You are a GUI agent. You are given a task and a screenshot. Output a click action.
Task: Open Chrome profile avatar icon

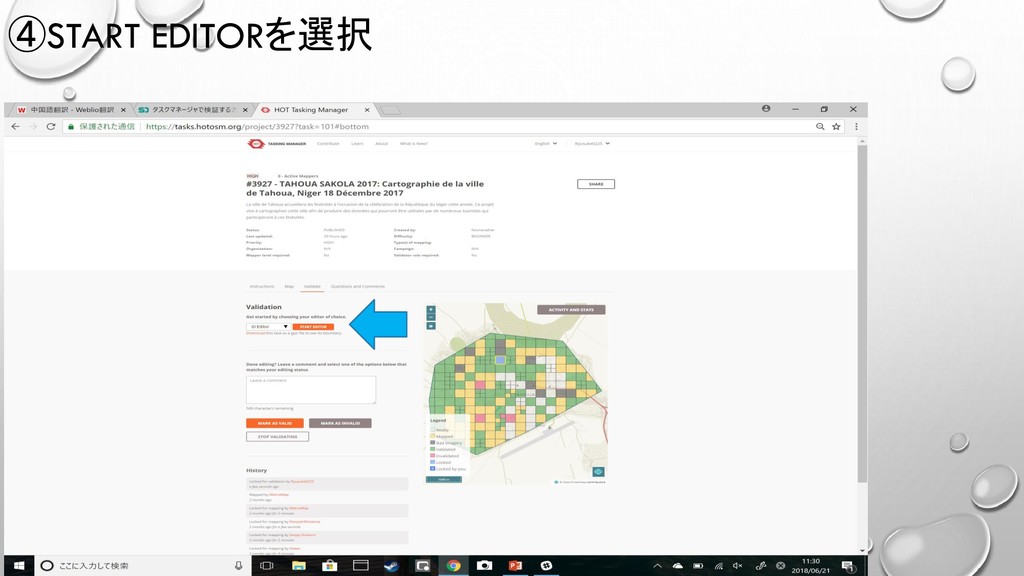pos(766,109)
